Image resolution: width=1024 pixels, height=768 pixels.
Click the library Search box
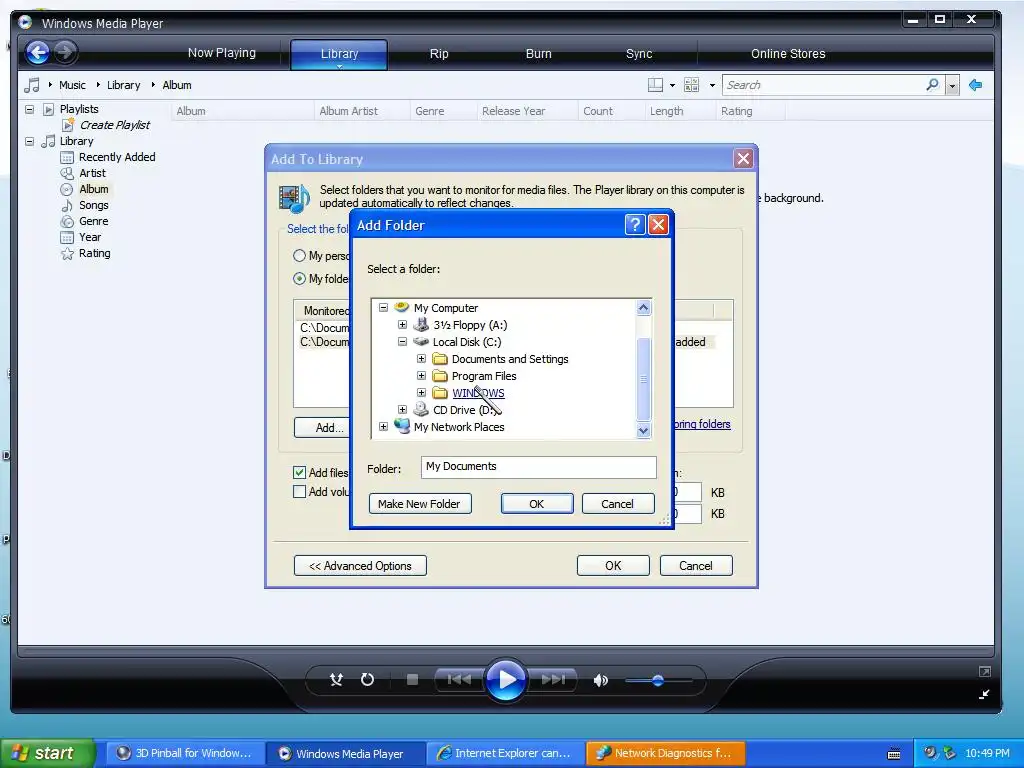pyautogui.click(x=824, y=85)
